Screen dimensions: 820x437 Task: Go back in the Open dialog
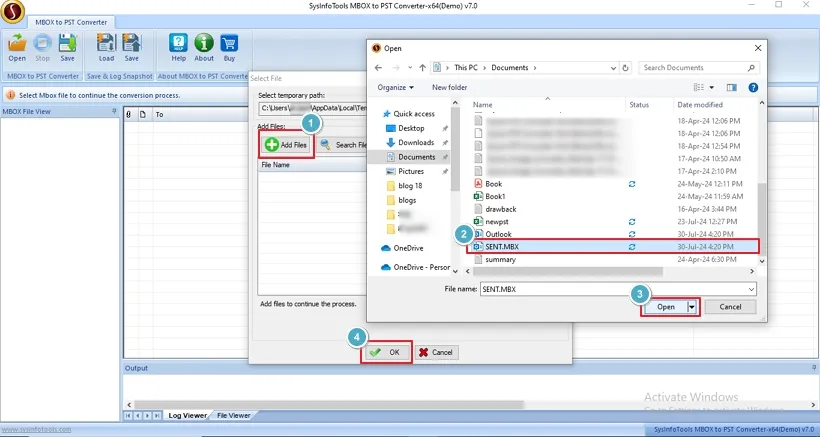click(x=378, y=67)
